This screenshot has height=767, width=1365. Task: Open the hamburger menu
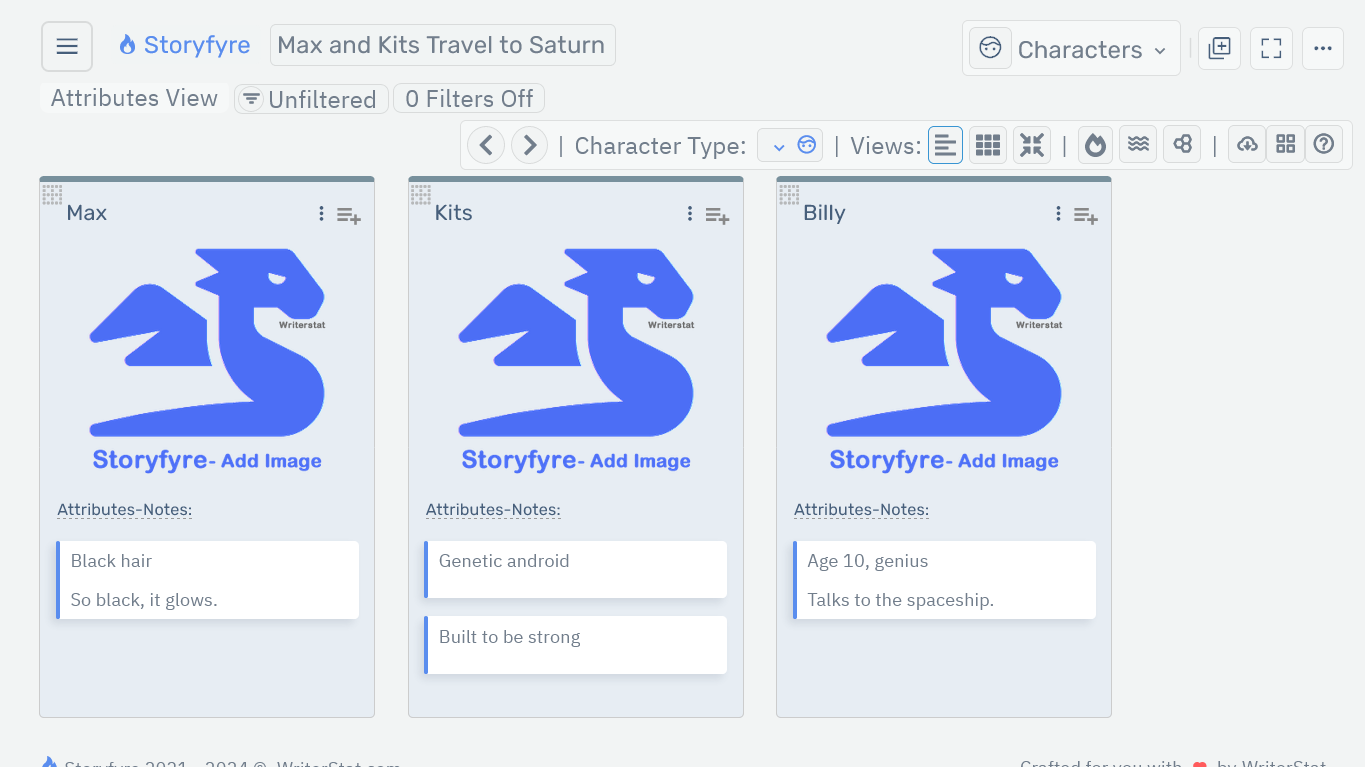point(67,47)
